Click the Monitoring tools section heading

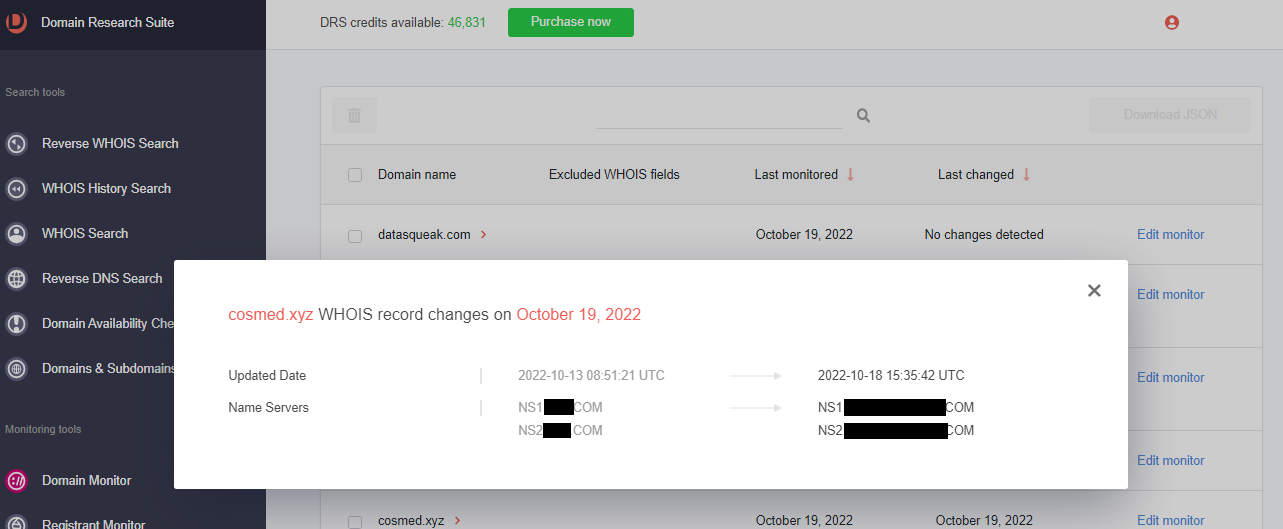click(43, 430)
